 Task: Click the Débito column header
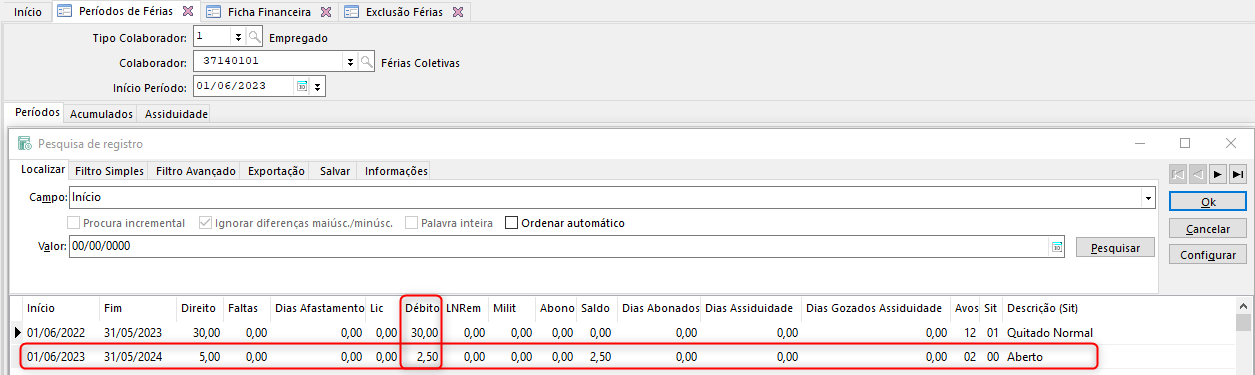pos(421,307)
